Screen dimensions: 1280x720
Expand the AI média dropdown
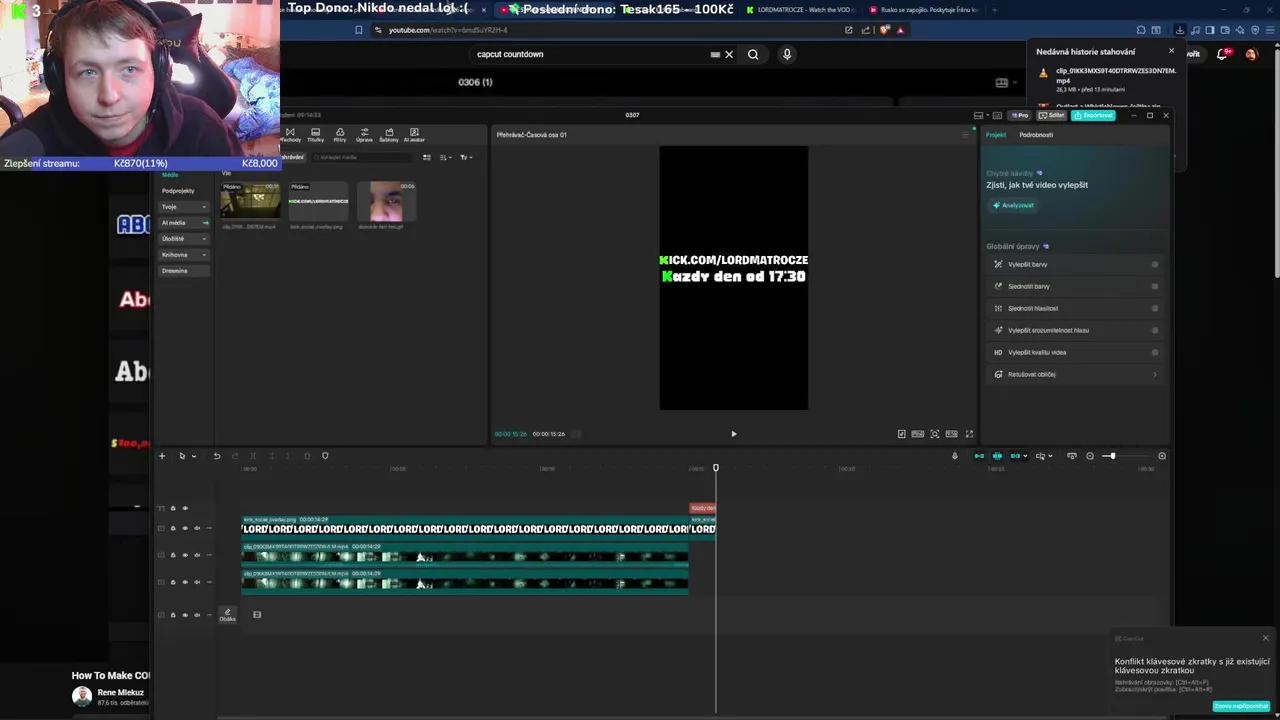point(205,223)
